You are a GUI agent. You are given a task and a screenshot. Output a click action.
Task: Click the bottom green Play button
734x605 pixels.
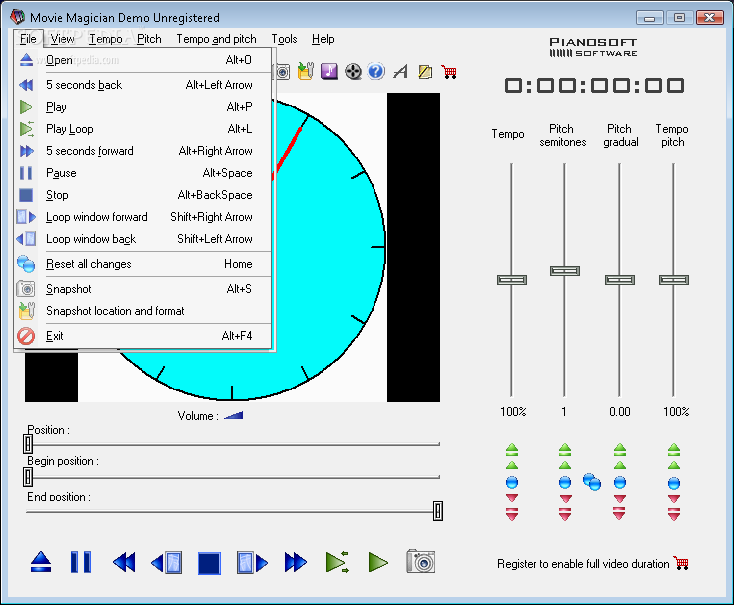(x=378, y=562)
